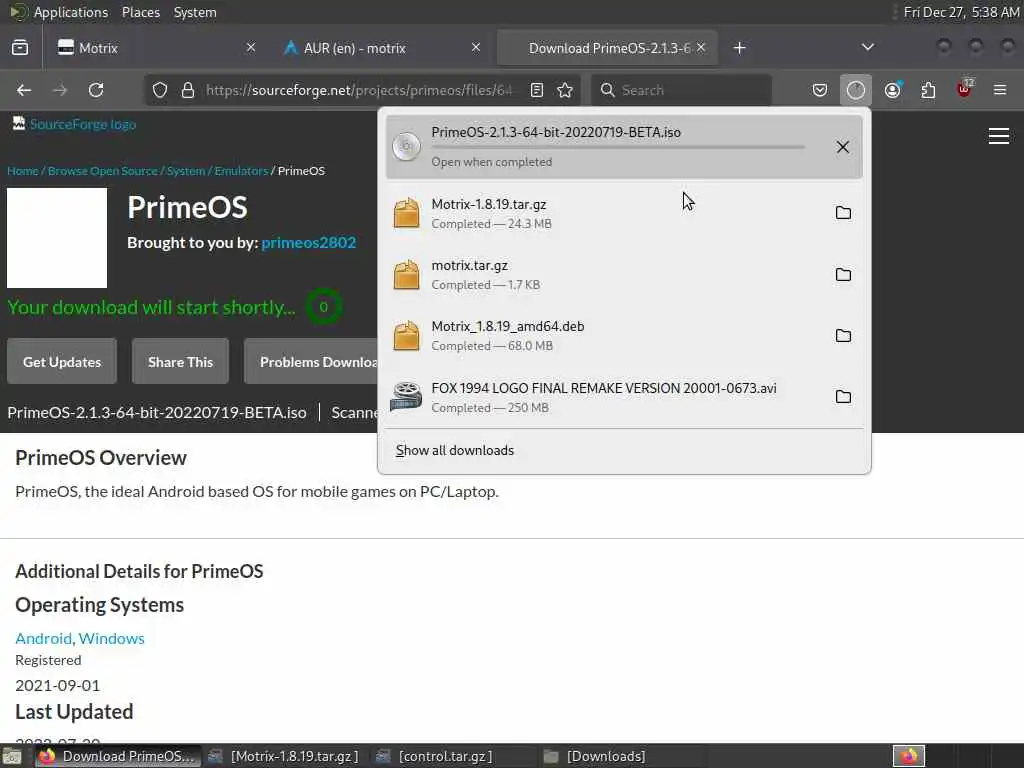Select the Download PrimeOS tab

607,48
